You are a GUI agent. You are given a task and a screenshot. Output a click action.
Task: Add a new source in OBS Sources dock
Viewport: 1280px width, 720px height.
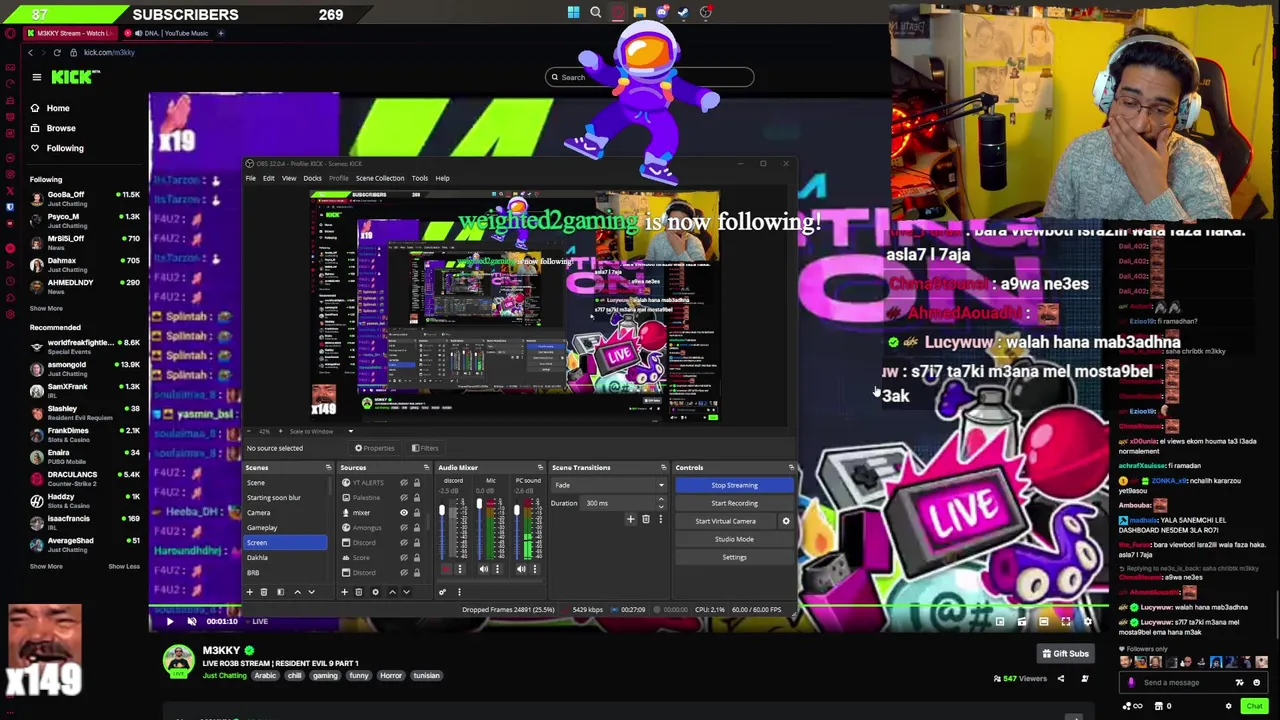tap(345, 592)
